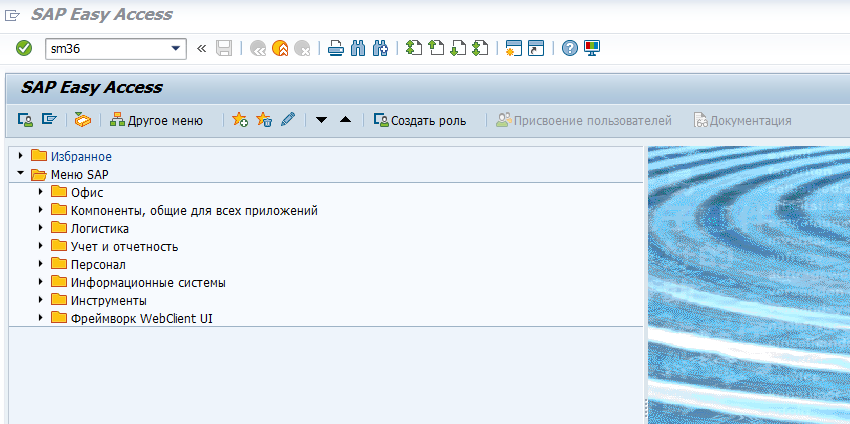Click the Create New Session icon
Viewport: 850px width, 424px height.
514,48
